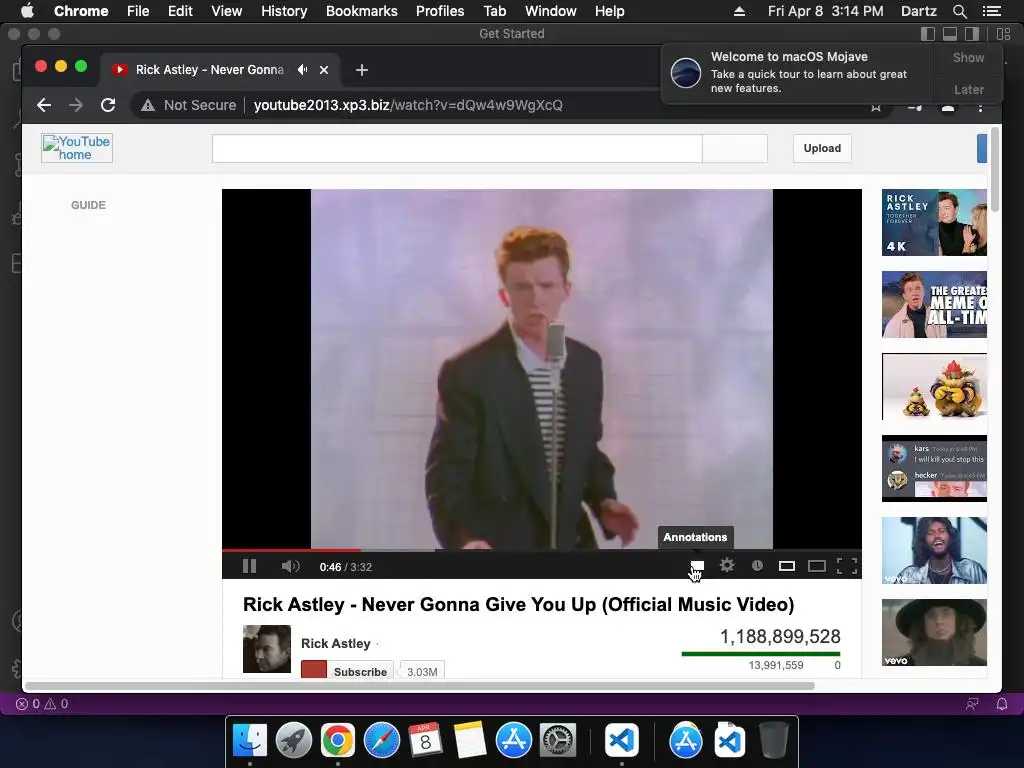Open the Window menu
Screen dimensions: 1024x768
pos(551,11)
